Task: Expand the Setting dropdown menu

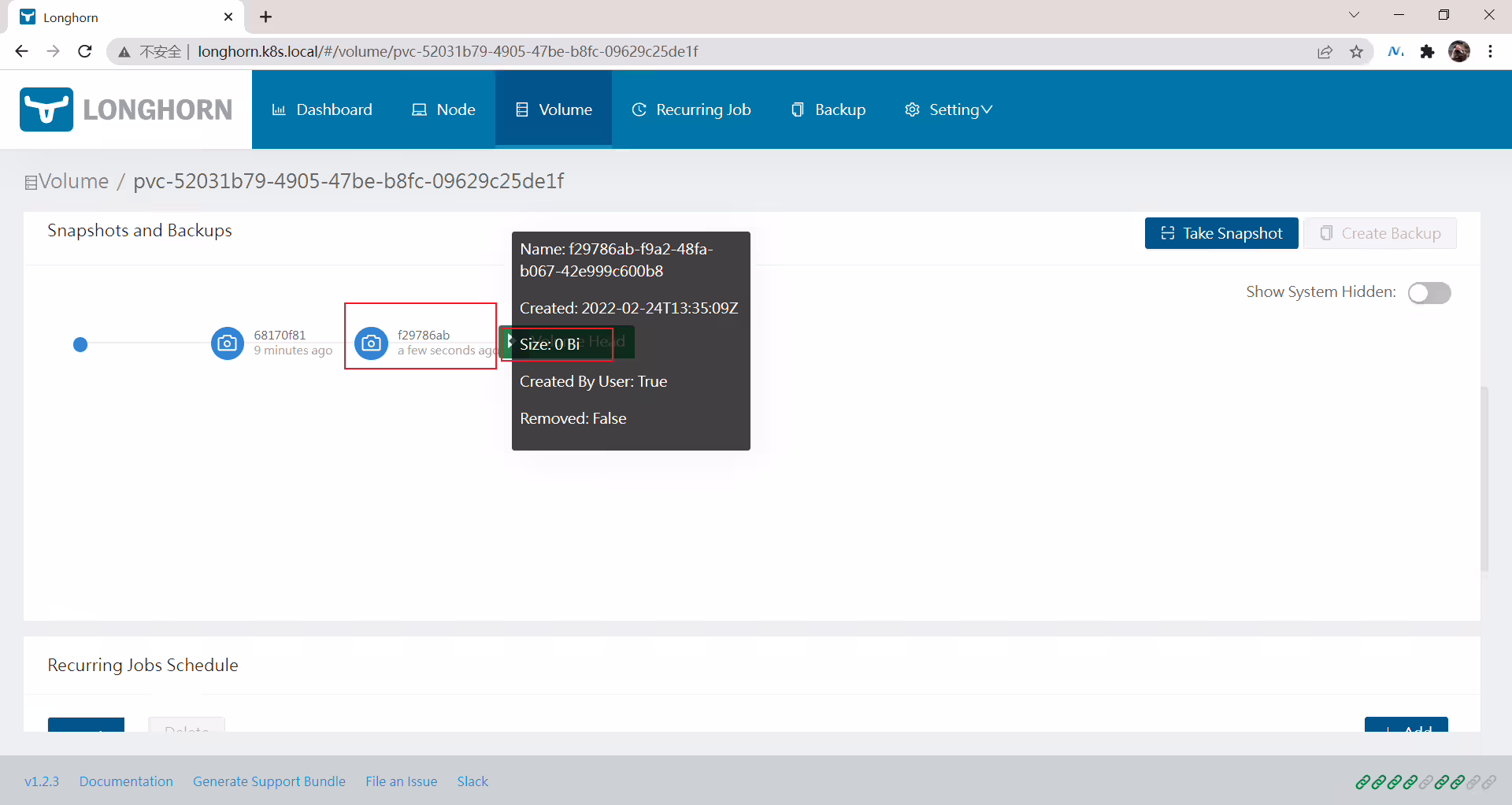Action: 949,109
